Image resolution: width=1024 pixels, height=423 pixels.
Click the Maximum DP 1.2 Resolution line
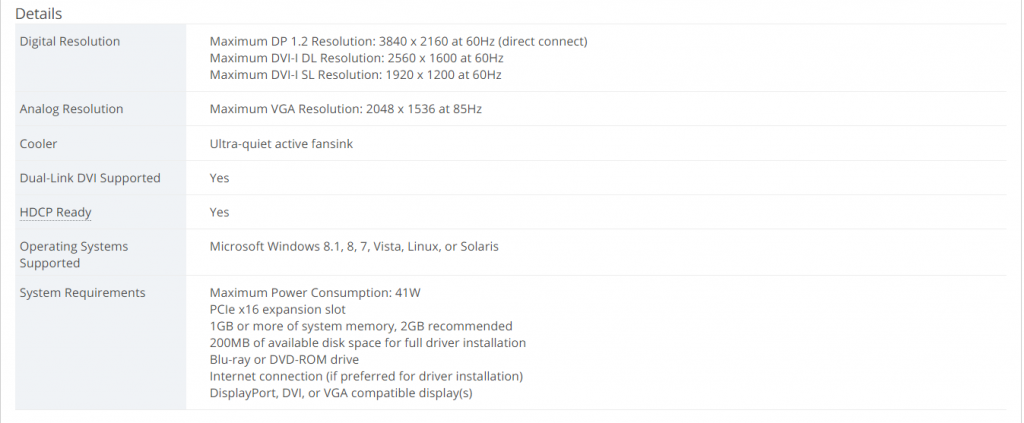398,41
